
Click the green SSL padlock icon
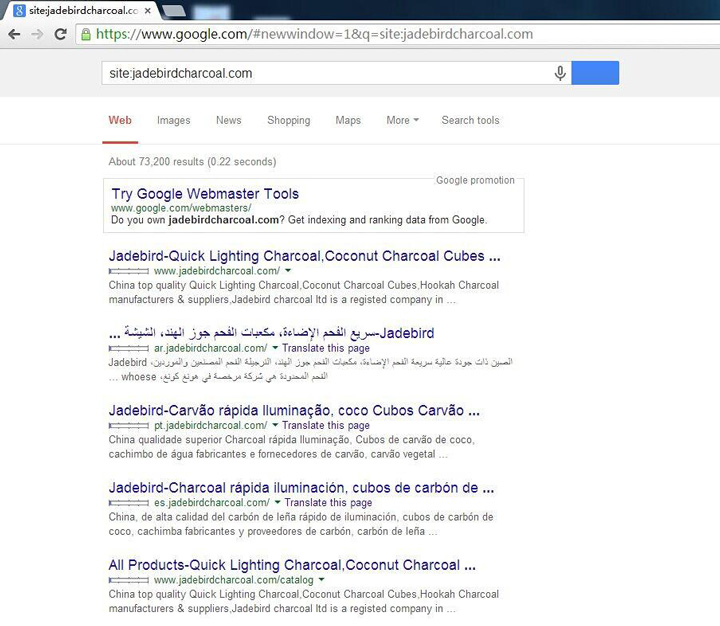(87, 34)
